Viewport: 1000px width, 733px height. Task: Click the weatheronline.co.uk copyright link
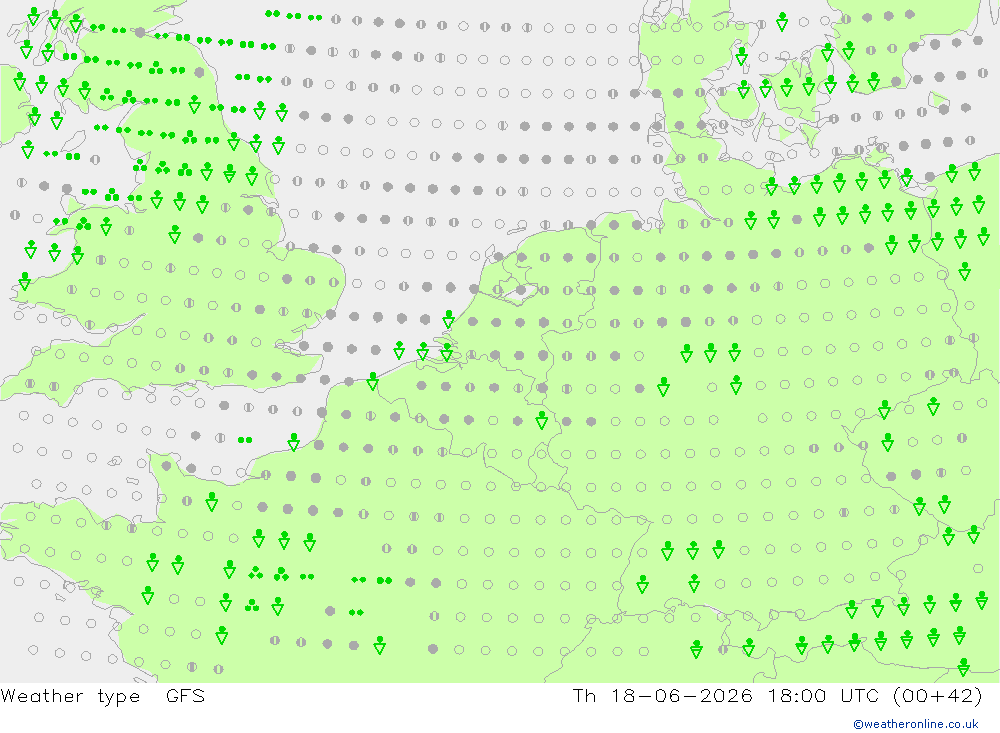[916, 724]
